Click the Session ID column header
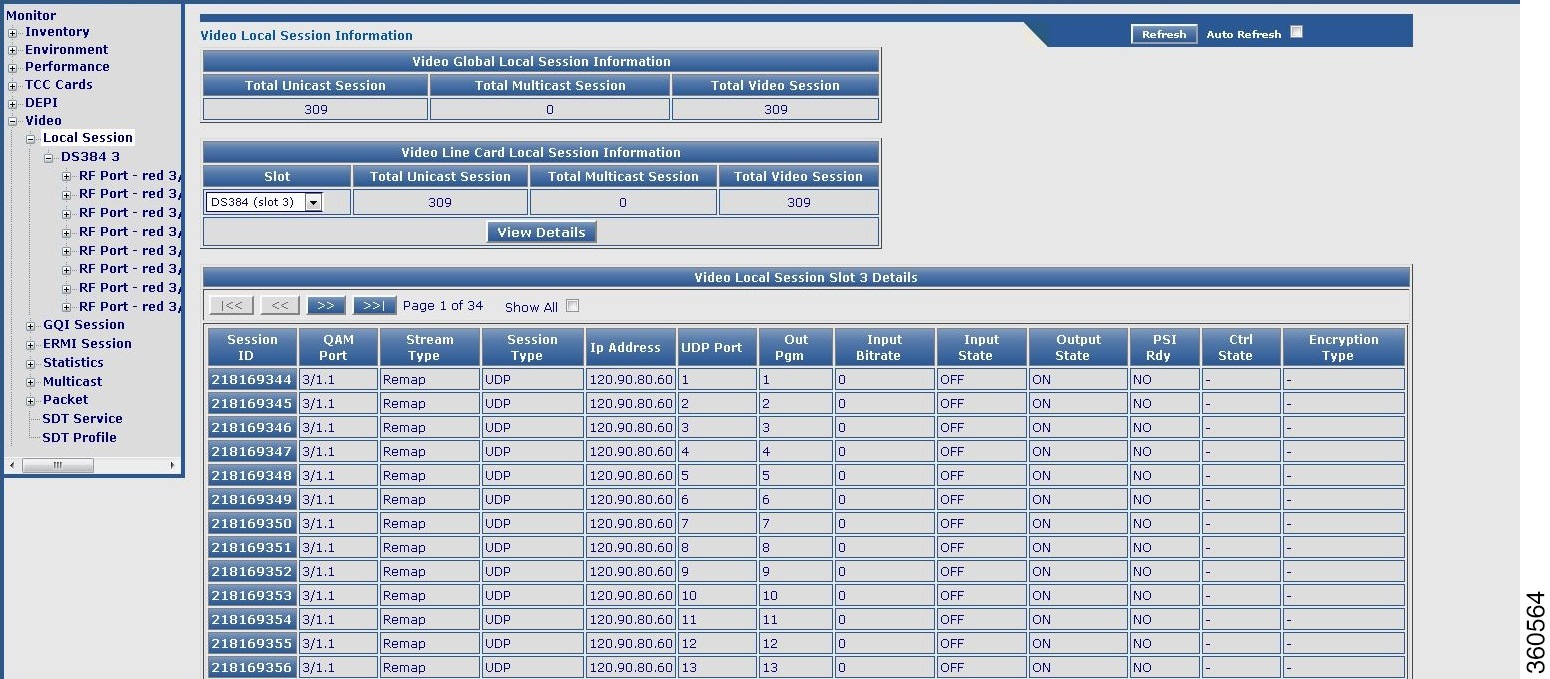This screenshot has width=1550, height=679. pyautogui.click(x=252, y=347)
